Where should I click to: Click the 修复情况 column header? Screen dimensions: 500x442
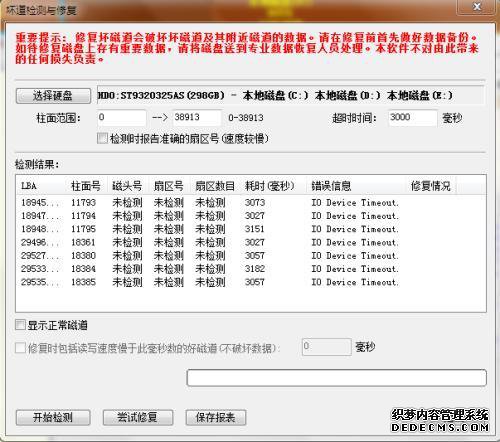pyautogui.click(x=430, y=186)
